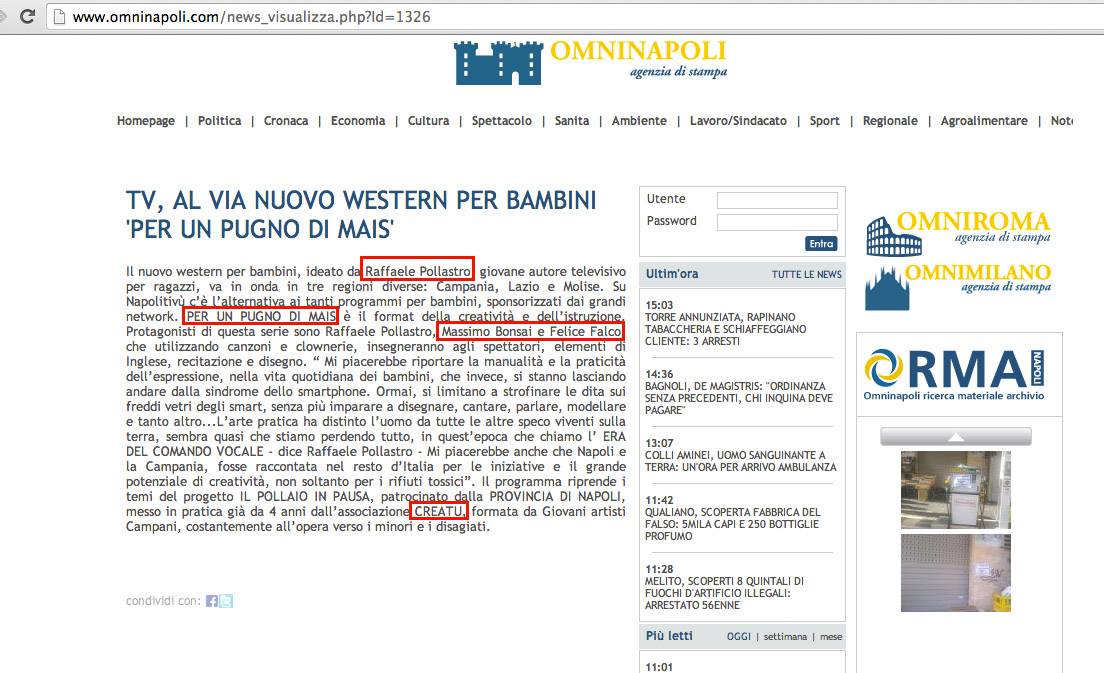
Task: Click the word CREATU in the article
Action: coord(439,511)
